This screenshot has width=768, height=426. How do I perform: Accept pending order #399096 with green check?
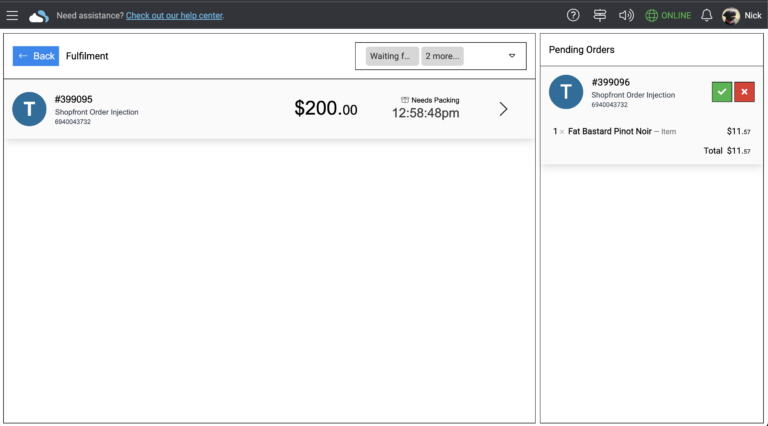721,92
